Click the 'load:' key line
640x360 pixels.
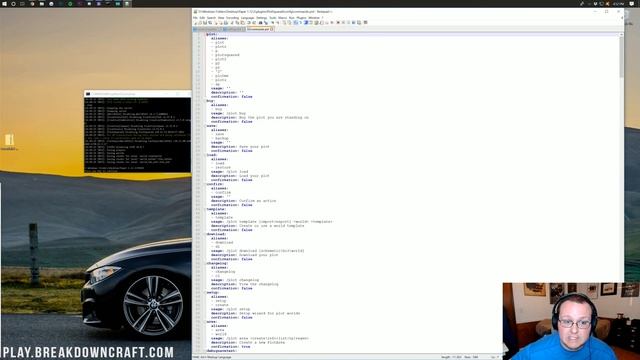coord(211,155)
